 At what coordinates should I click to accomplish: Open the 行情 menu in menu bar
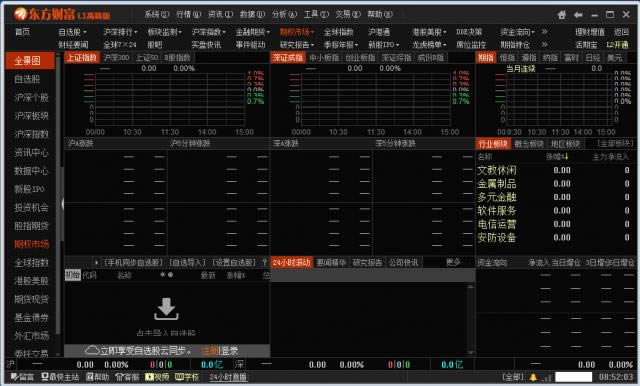[x=188, y=14]
